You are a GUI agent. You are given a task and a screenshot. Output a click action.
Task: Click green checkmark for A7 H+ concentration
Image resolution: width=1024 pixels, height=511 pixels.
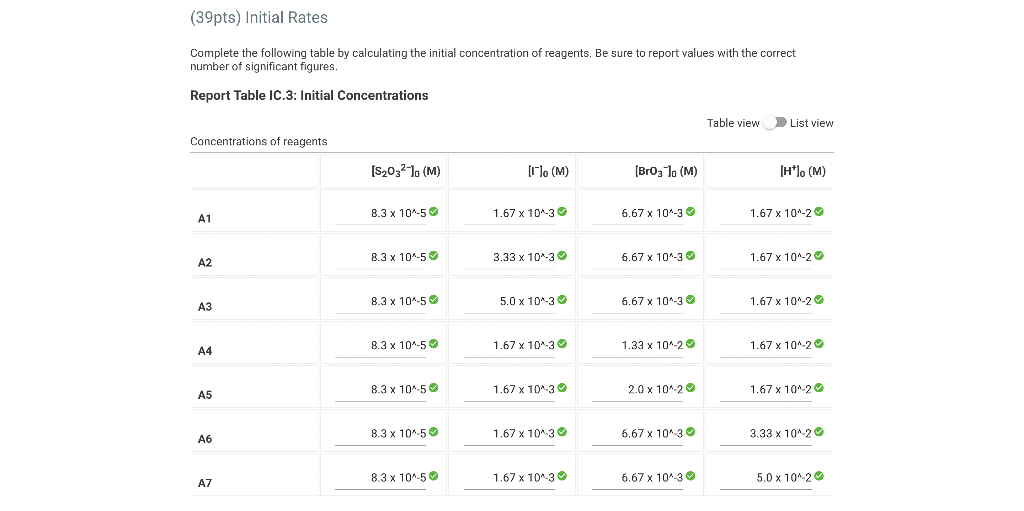pos(819,476)
